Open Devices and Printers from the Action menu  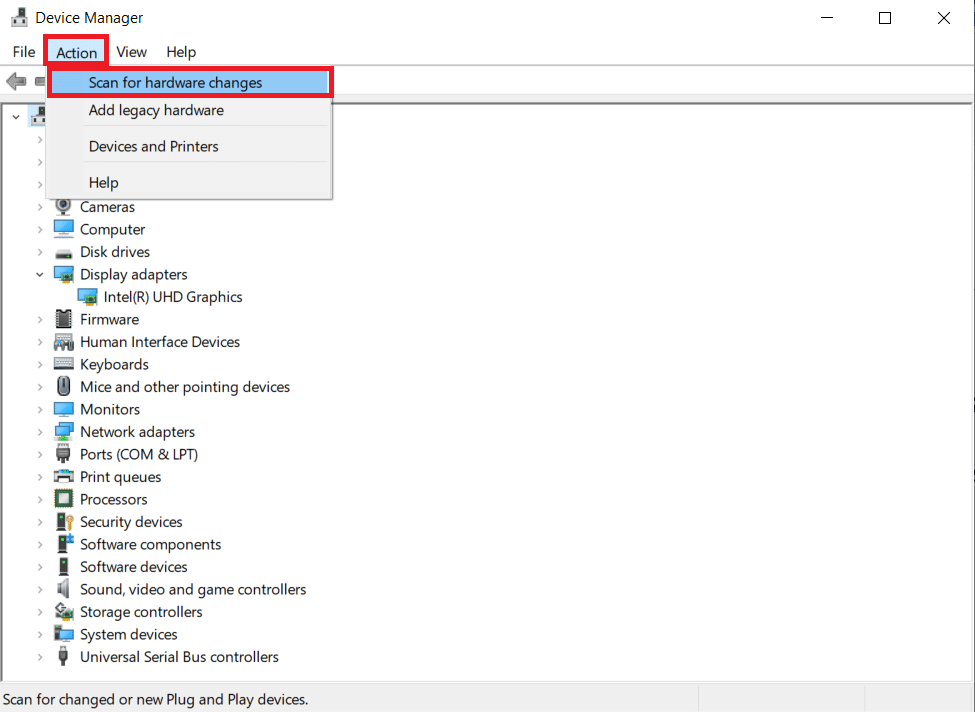pos(190,147)
